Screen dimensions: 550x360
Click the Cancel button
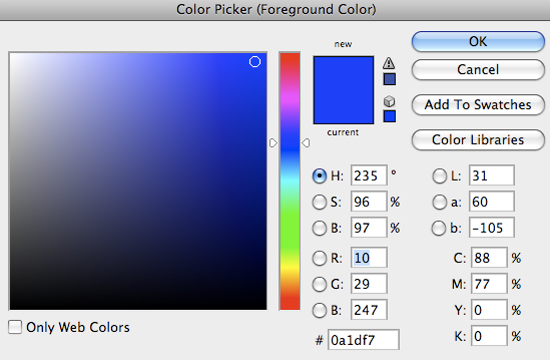478,69
